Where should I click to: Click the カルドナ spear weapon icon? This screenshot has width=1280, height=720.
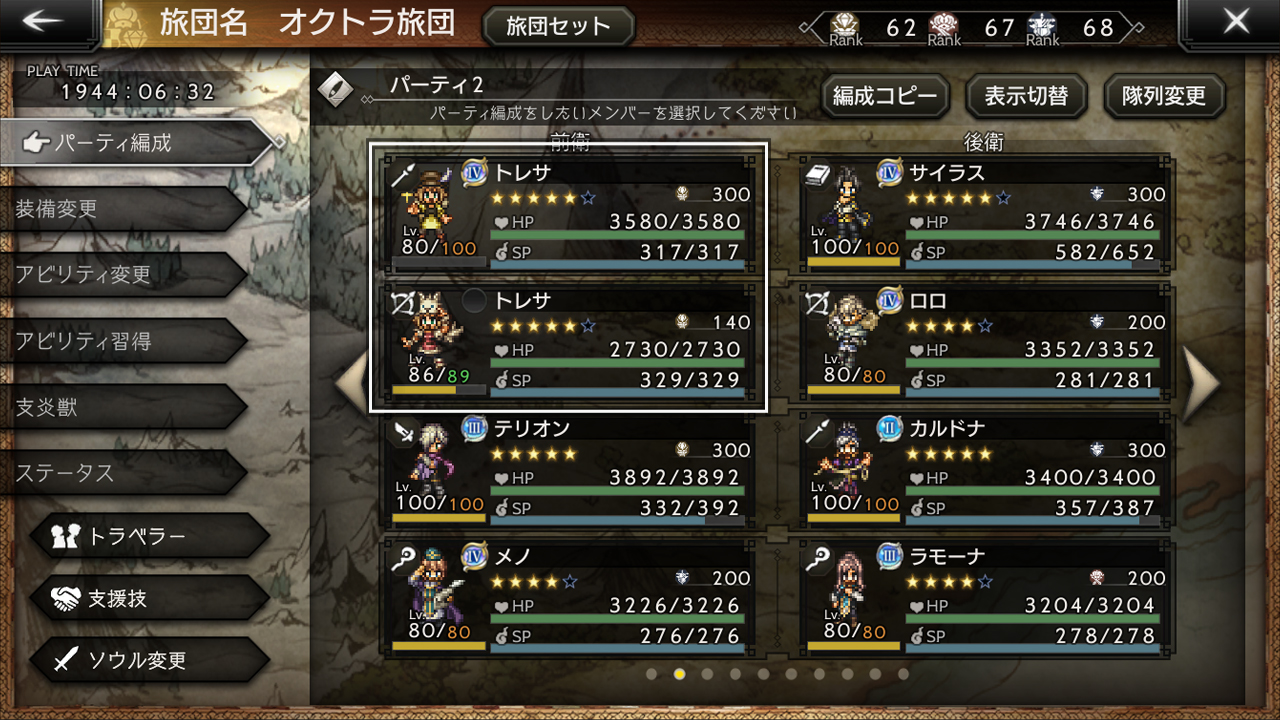pos(817,431)
